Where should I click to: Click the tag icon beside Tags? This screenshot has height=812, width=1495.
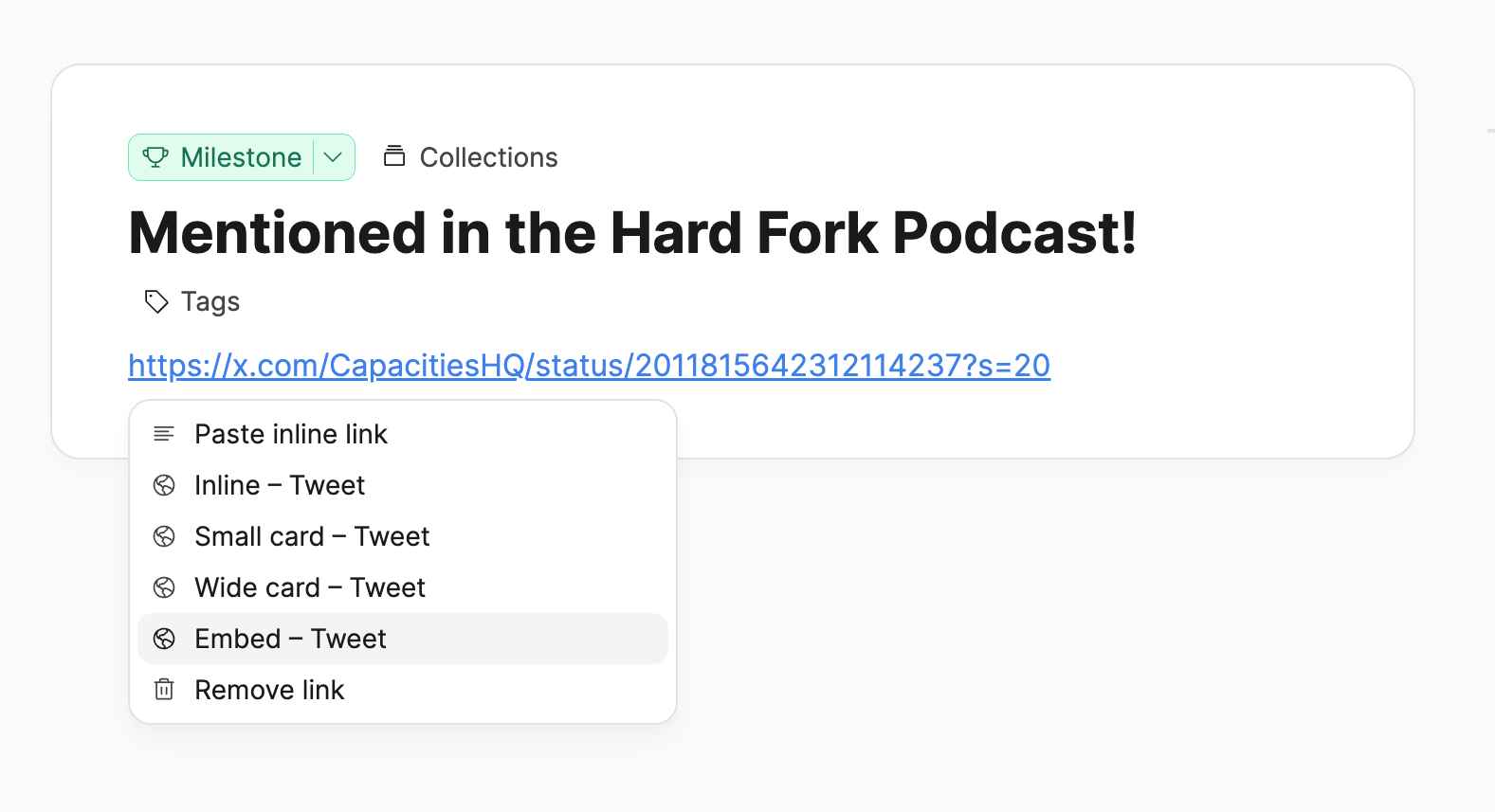pyautogui.click(x=156, y=302)
